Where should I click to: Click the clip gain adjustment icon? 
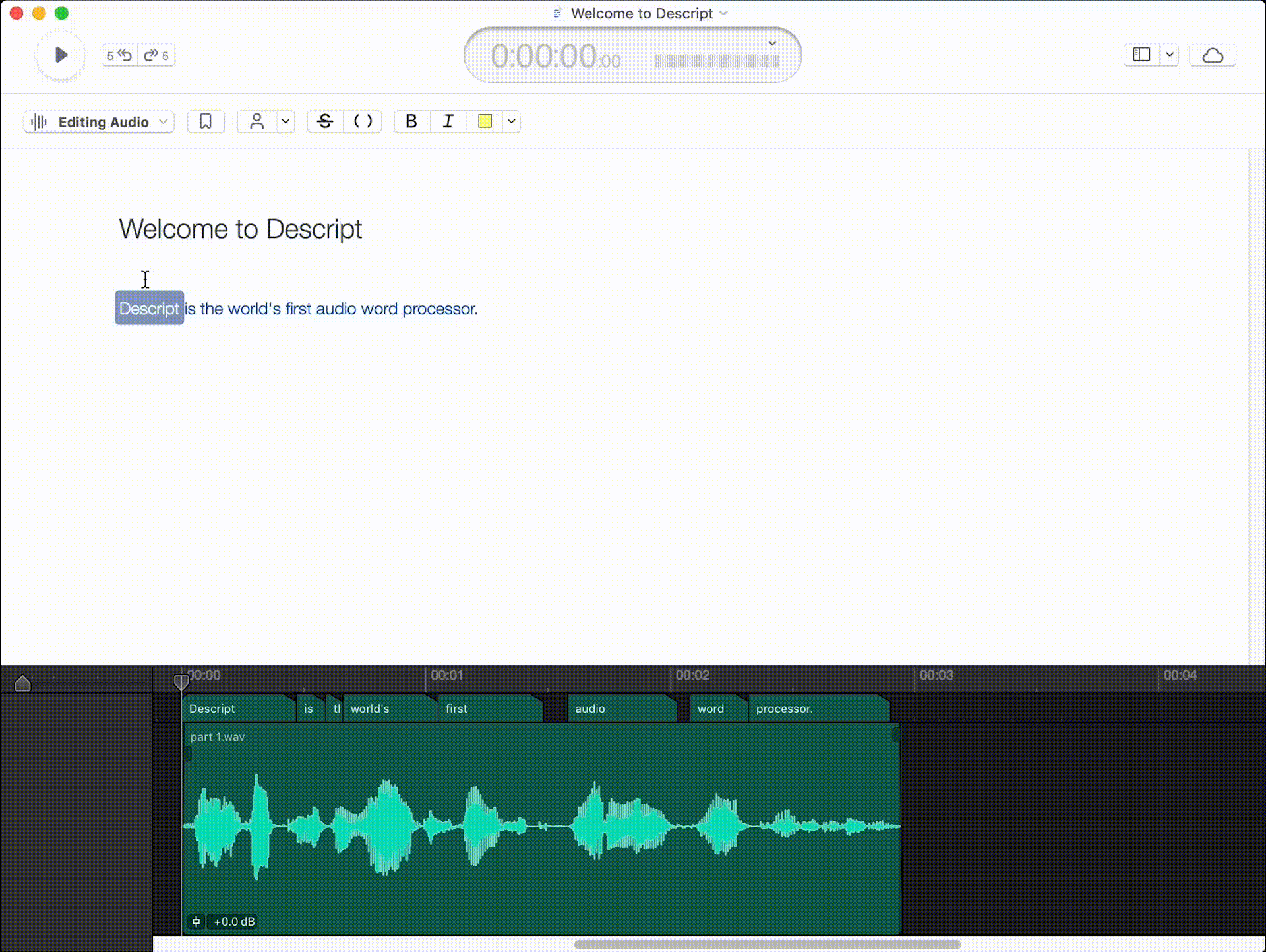pyautogui.click(x=196, y=922)
